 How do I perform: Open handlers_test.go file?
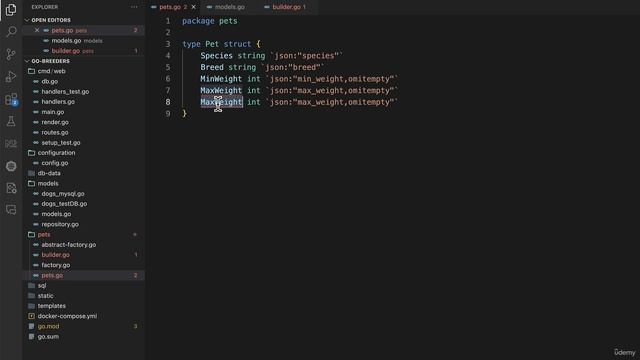[65, 91]
